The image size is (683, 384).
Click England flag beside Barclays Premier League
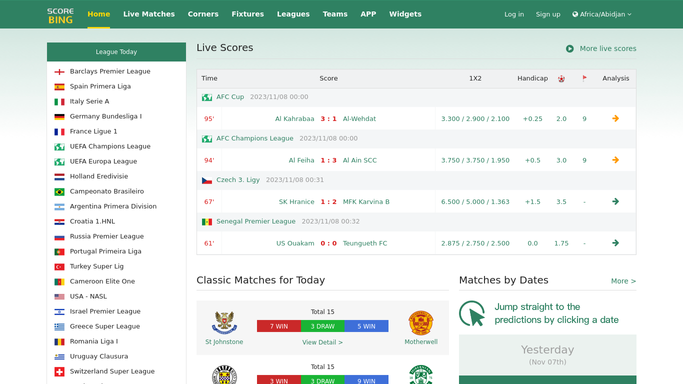(59, 71)
